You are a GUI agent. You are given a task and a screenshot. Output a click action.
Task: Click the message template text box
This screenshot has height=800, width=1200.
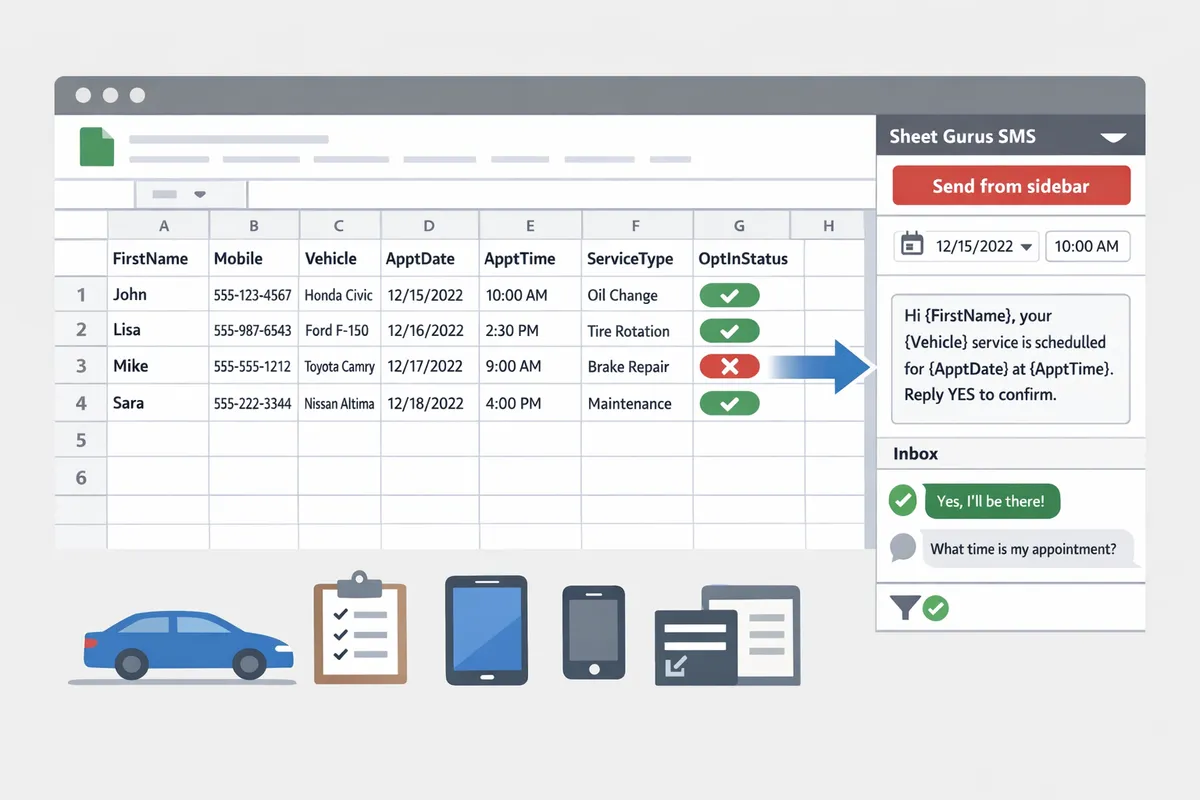(x=1010, y=358)
